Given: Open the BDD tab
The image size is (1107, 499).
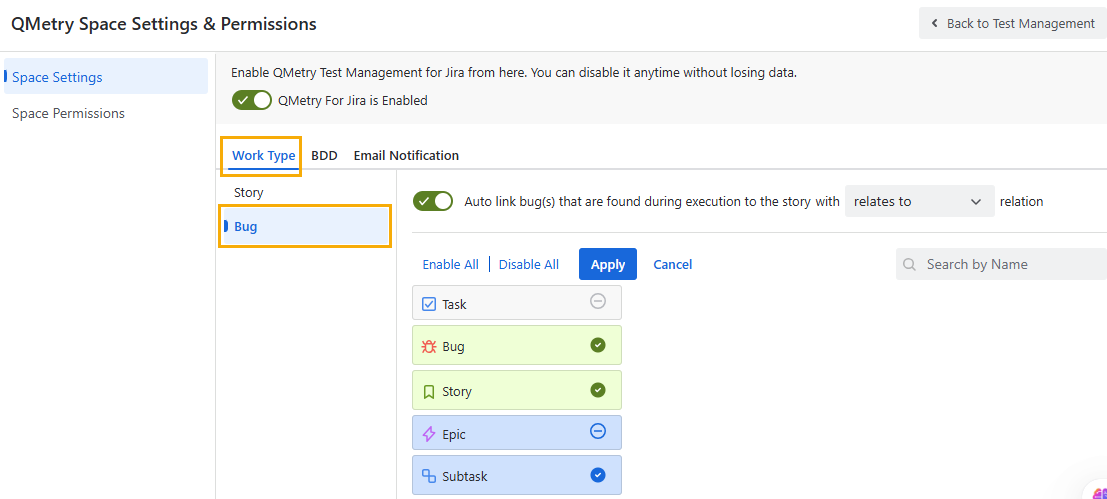Looking at the screenshot, I should [324, 155].
